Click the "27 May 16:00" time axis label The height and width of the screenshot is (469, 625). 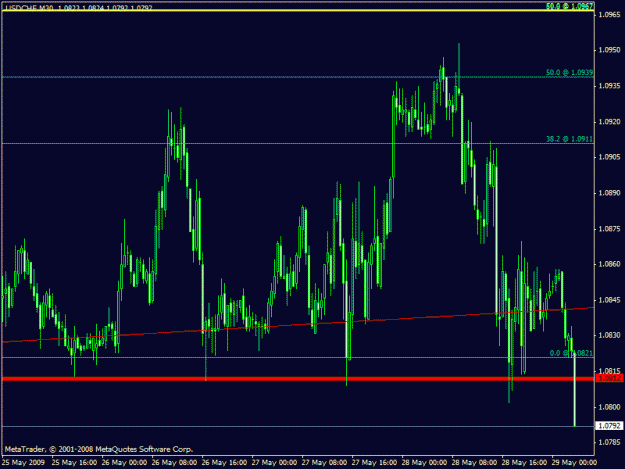click(374, 462)
